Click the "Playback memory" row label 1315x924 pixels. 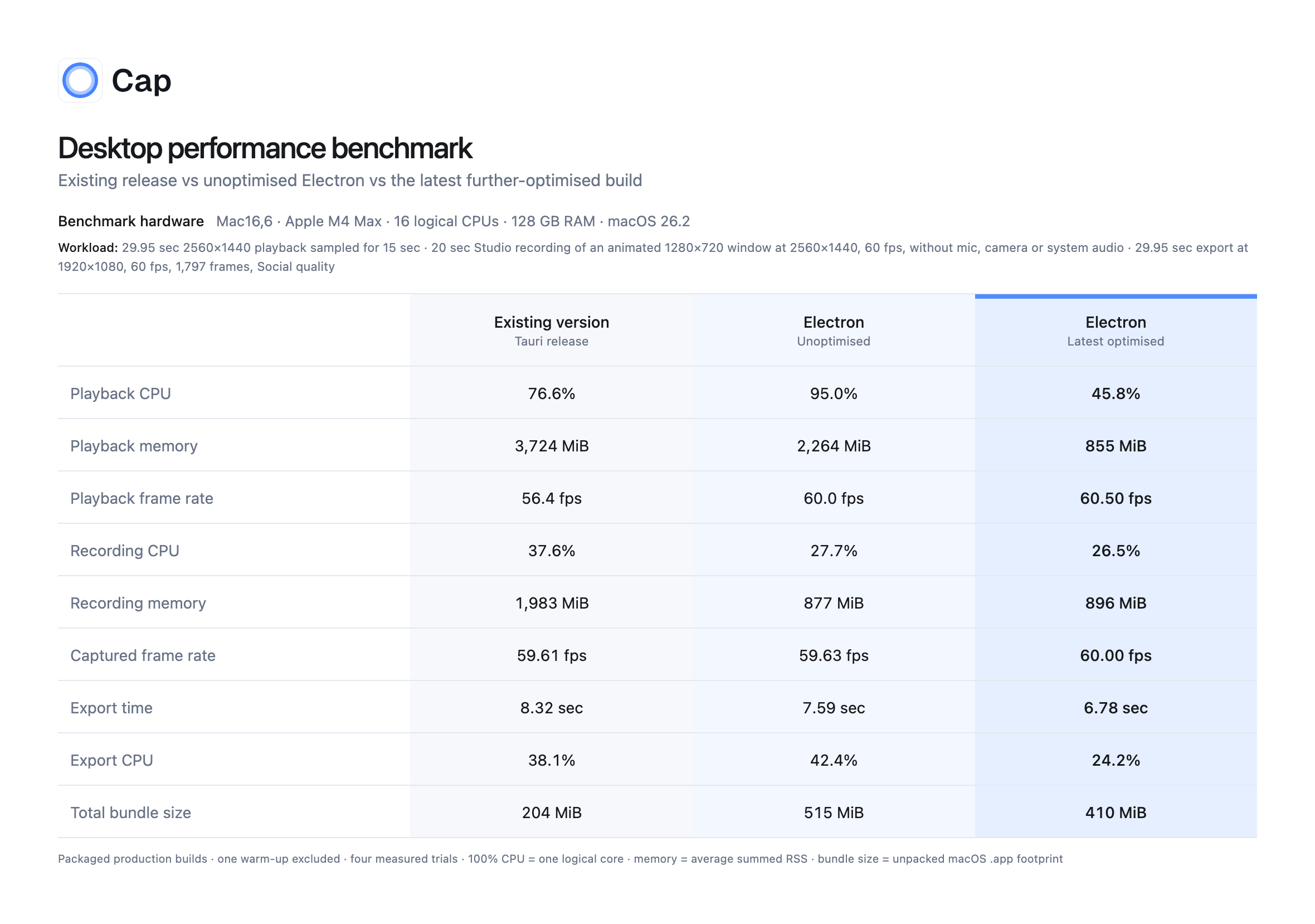(x=134, y=446)
